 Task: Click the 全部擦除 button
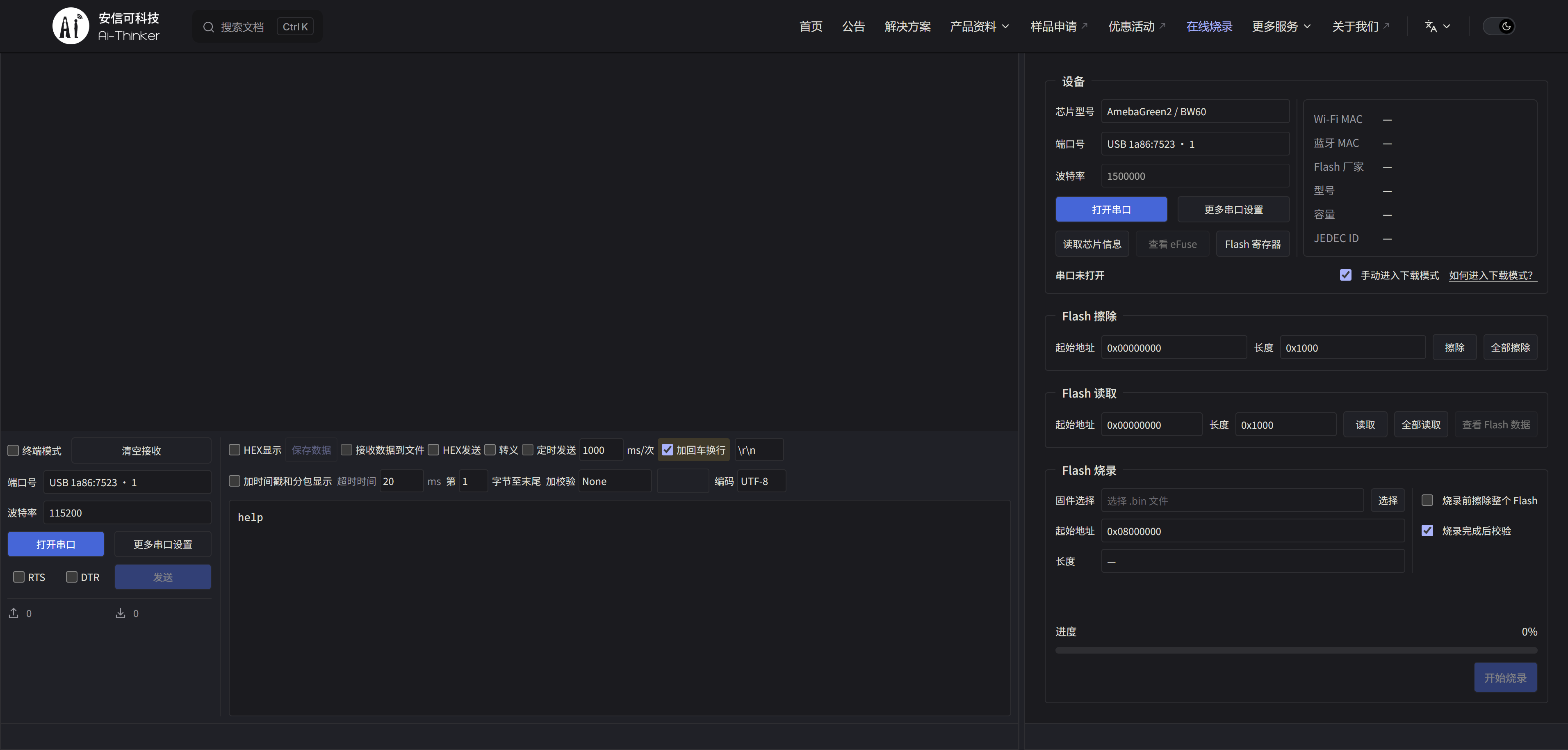[1510, 347]
